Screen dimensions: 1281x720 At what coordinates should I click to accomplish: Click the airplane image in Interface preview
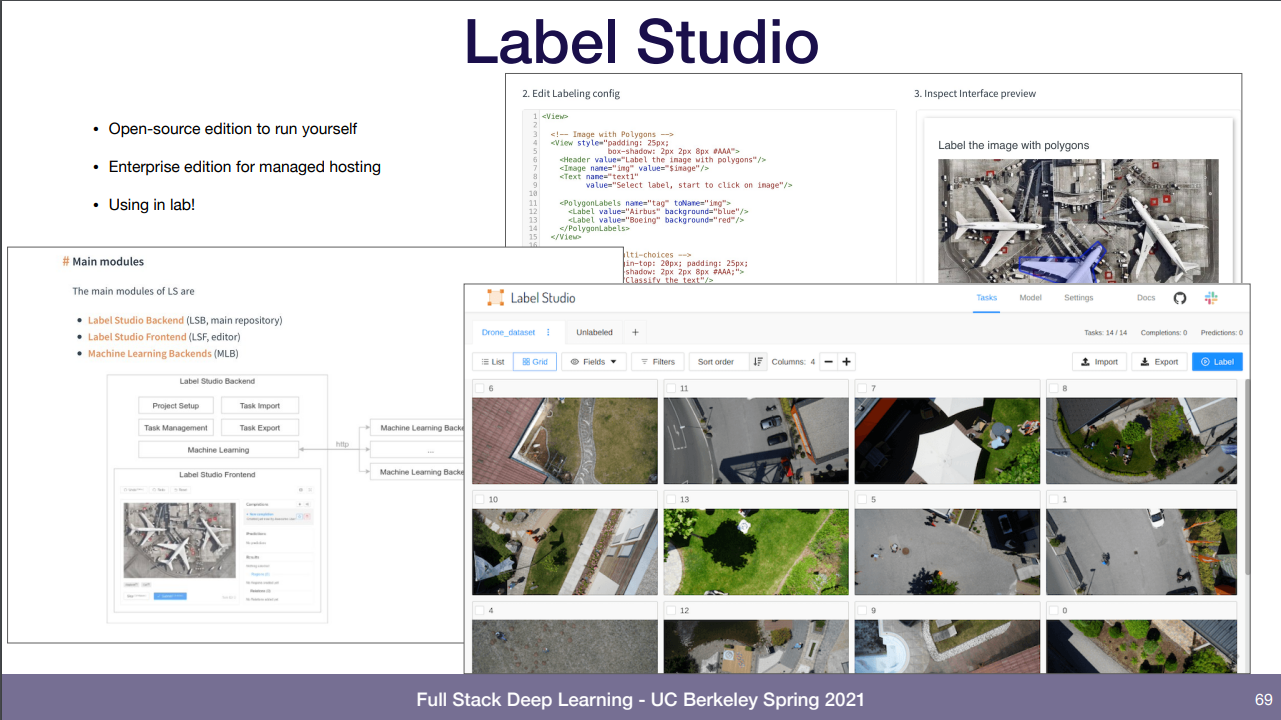pyautogui.click(x=1078, y=222)
